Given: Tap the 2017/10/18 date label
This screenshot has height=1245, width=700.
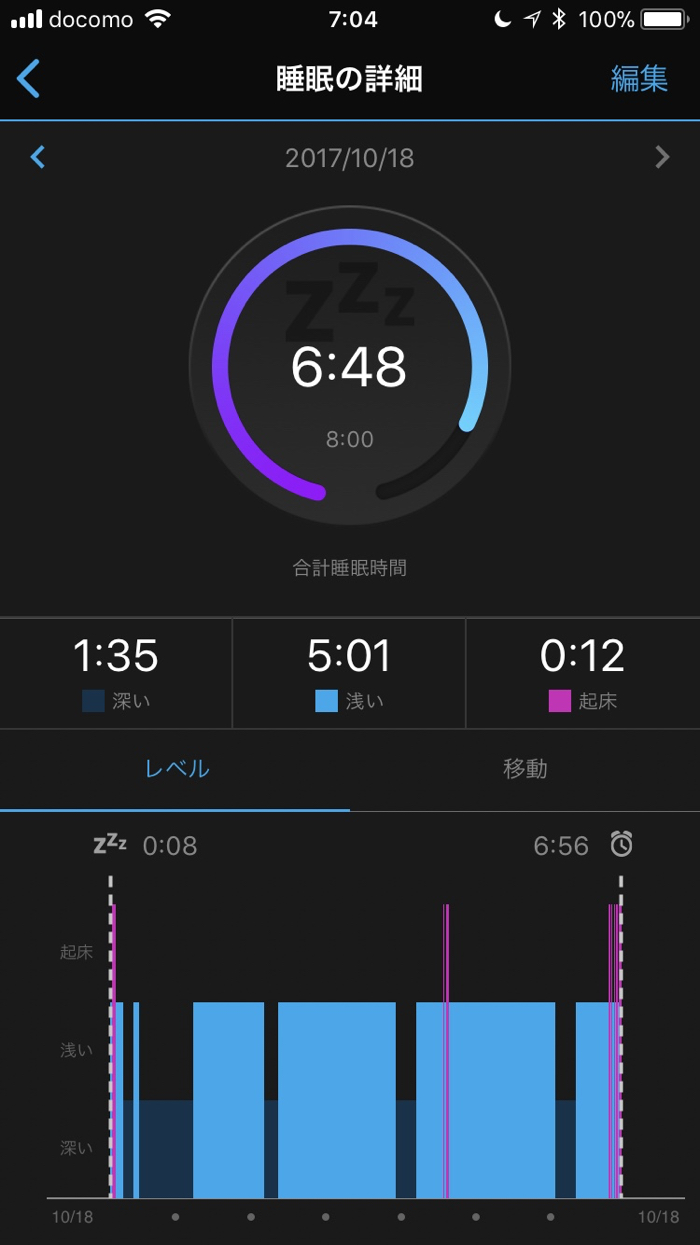Looking at the screenshot, I should click(x=349, y=158).
